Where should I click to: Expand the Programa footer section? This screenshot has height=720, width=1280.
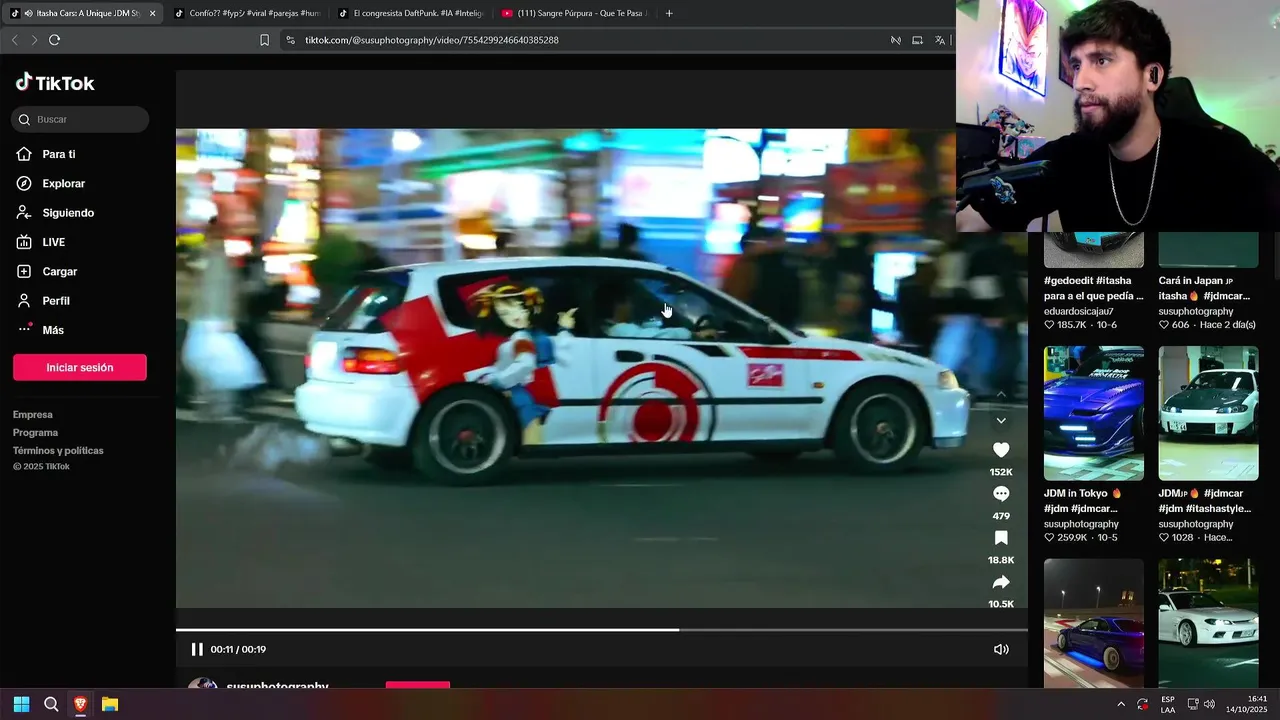click(x=35, y=432)
